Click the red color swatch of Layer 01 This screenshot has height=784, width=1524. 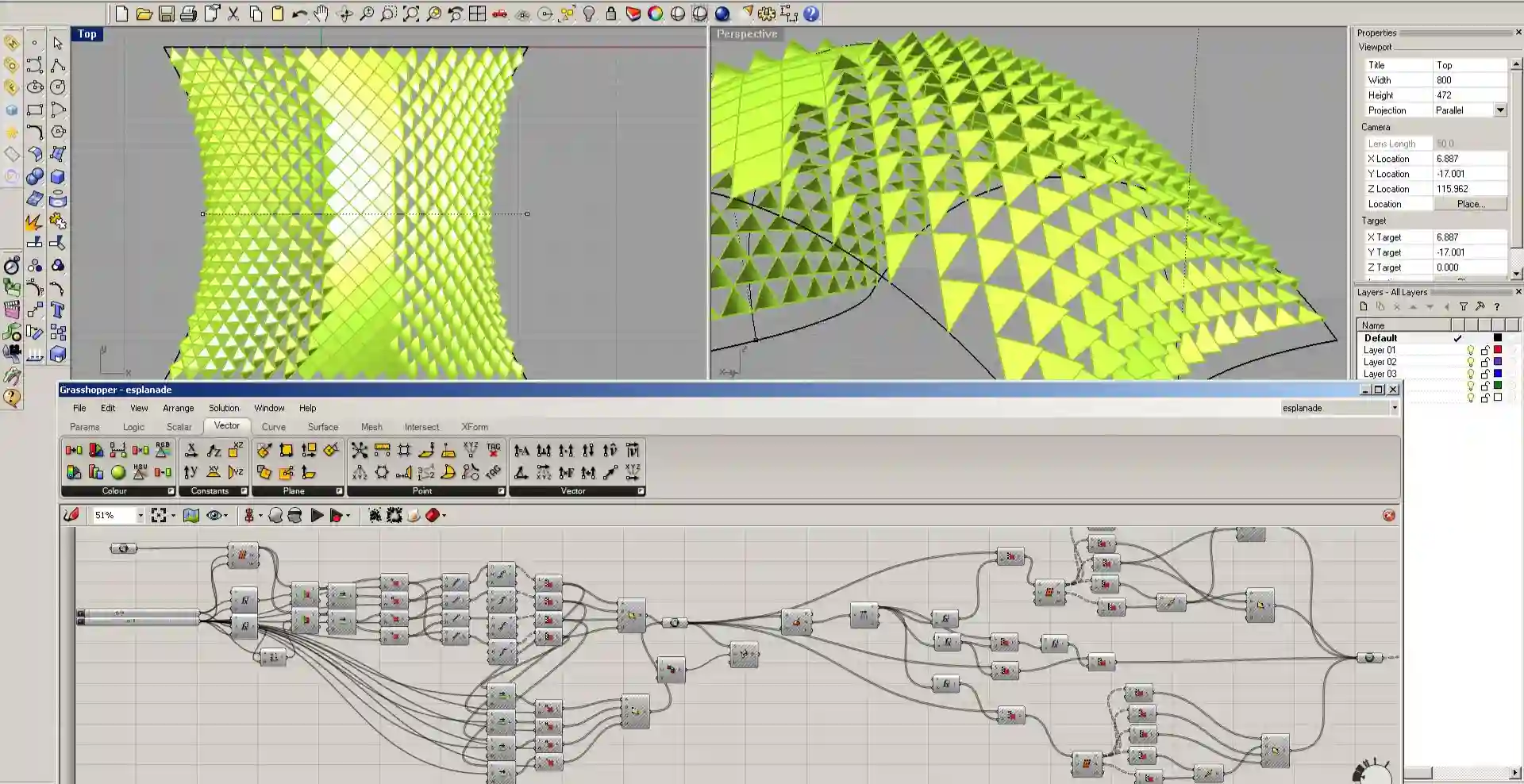1498,350
